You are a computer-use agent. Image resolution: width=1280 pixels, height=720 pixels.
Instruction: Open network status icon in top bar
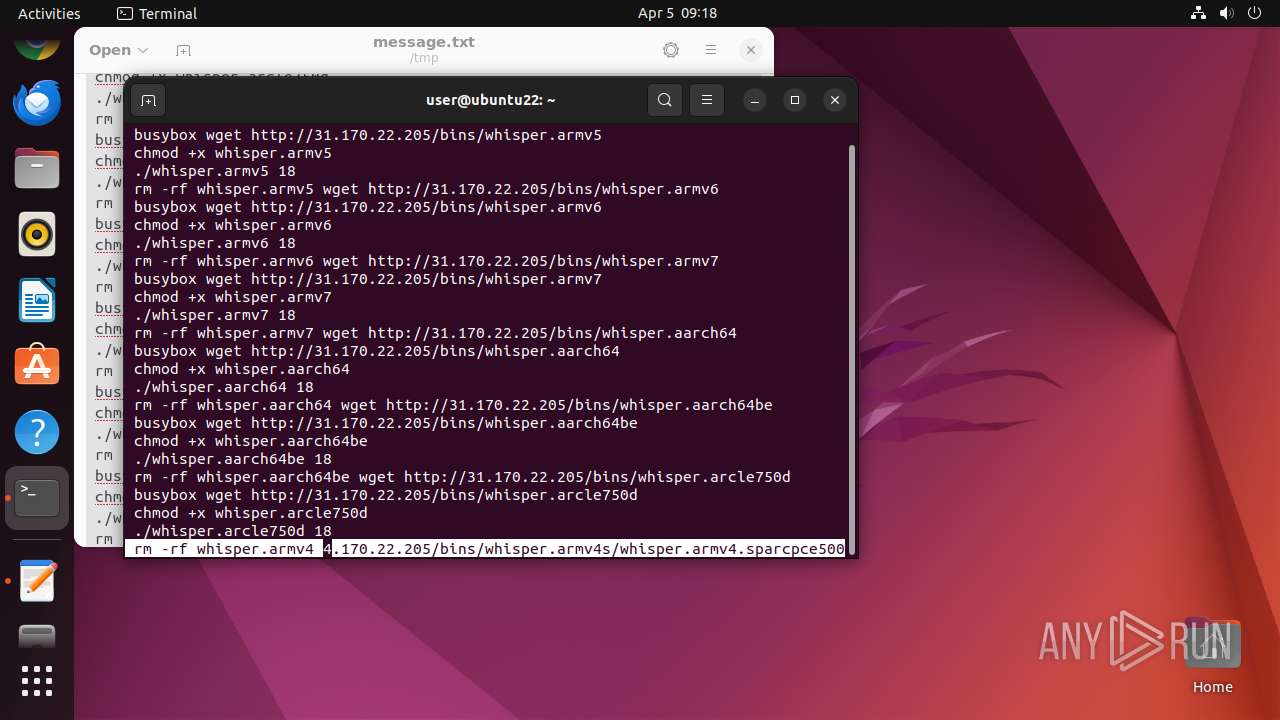[1199, 13]
